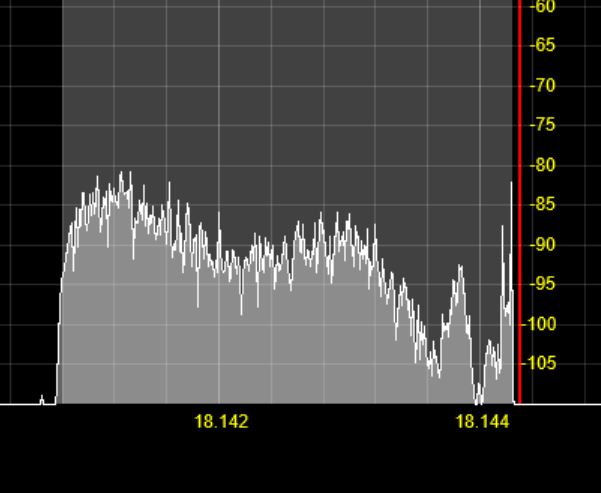Click the red tuning frequency line
The width and height of the screenshot is (601, 493).
[519, 200]
